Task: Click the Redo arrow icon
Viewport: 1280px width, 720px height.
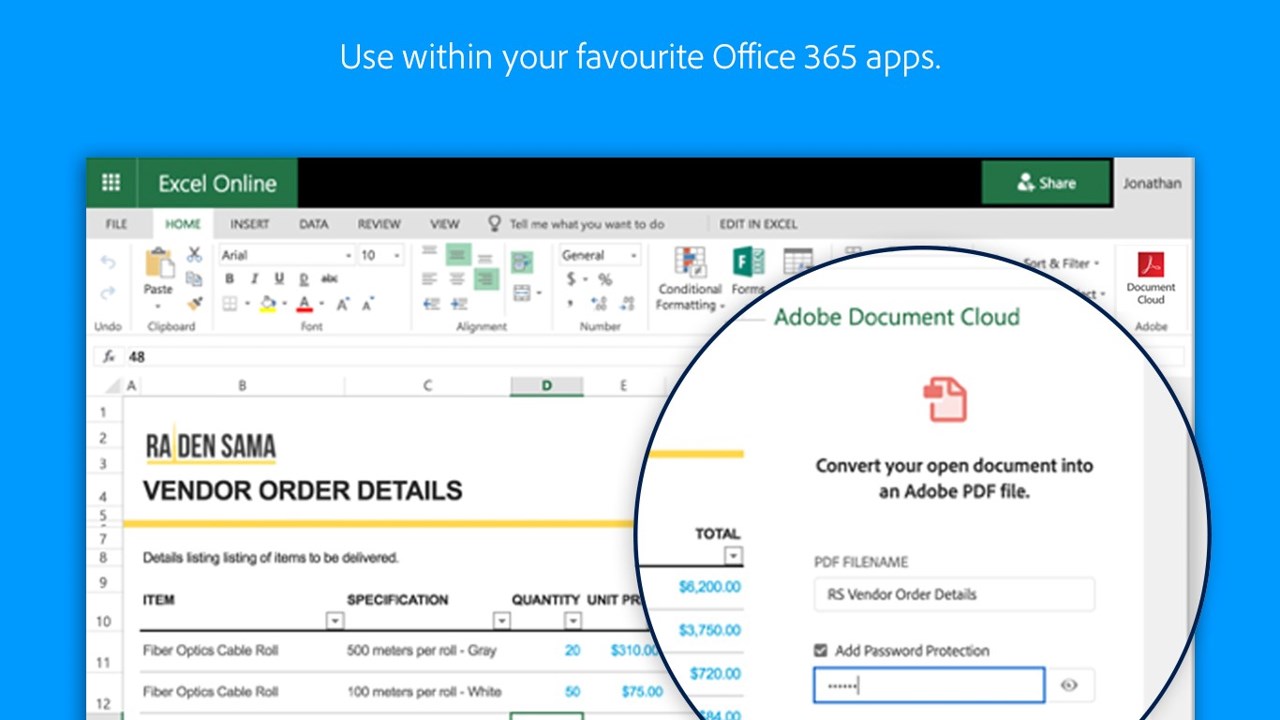Action: pos(108,292)
